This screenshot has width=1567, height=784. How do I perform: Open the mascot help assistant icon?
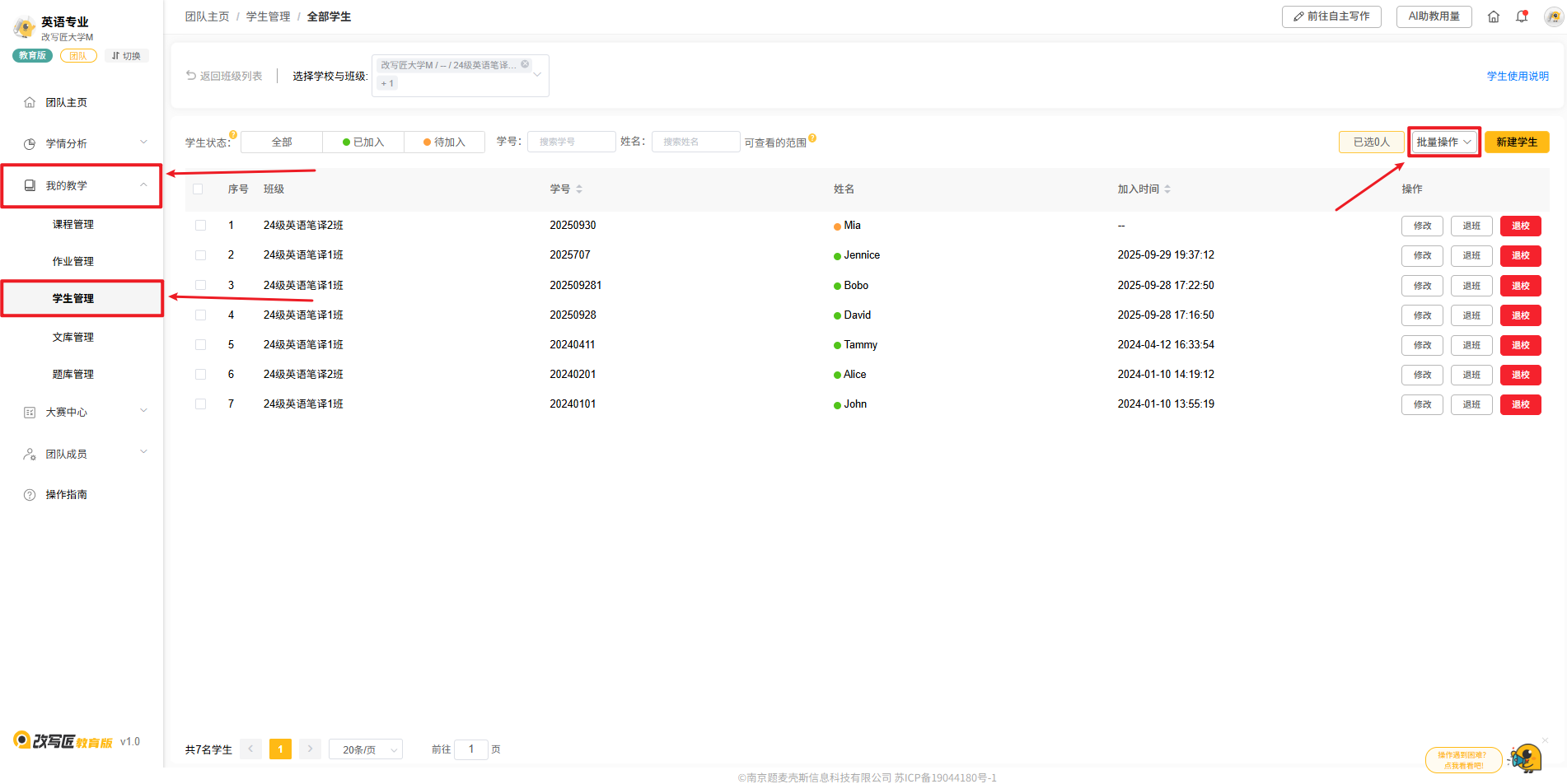click(x=1525, y=758)
